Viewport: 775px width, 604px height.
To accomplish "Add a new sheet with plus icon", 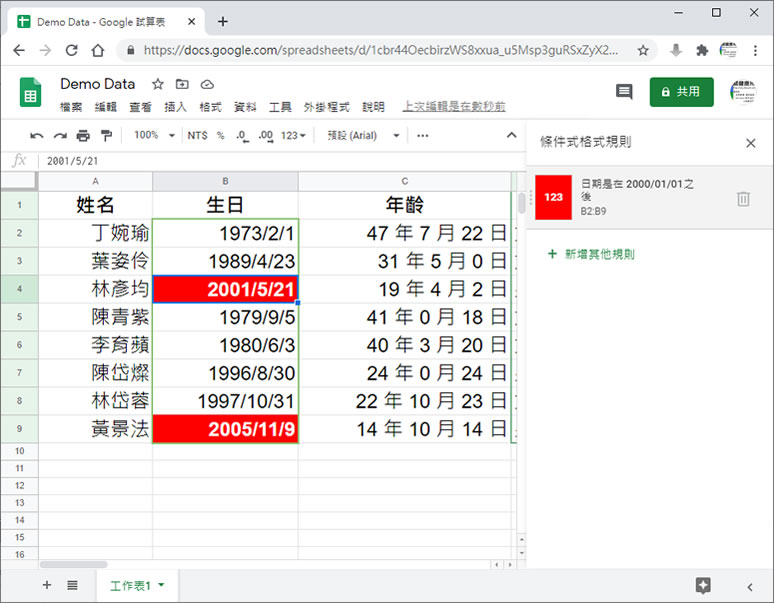I will 47,585.
